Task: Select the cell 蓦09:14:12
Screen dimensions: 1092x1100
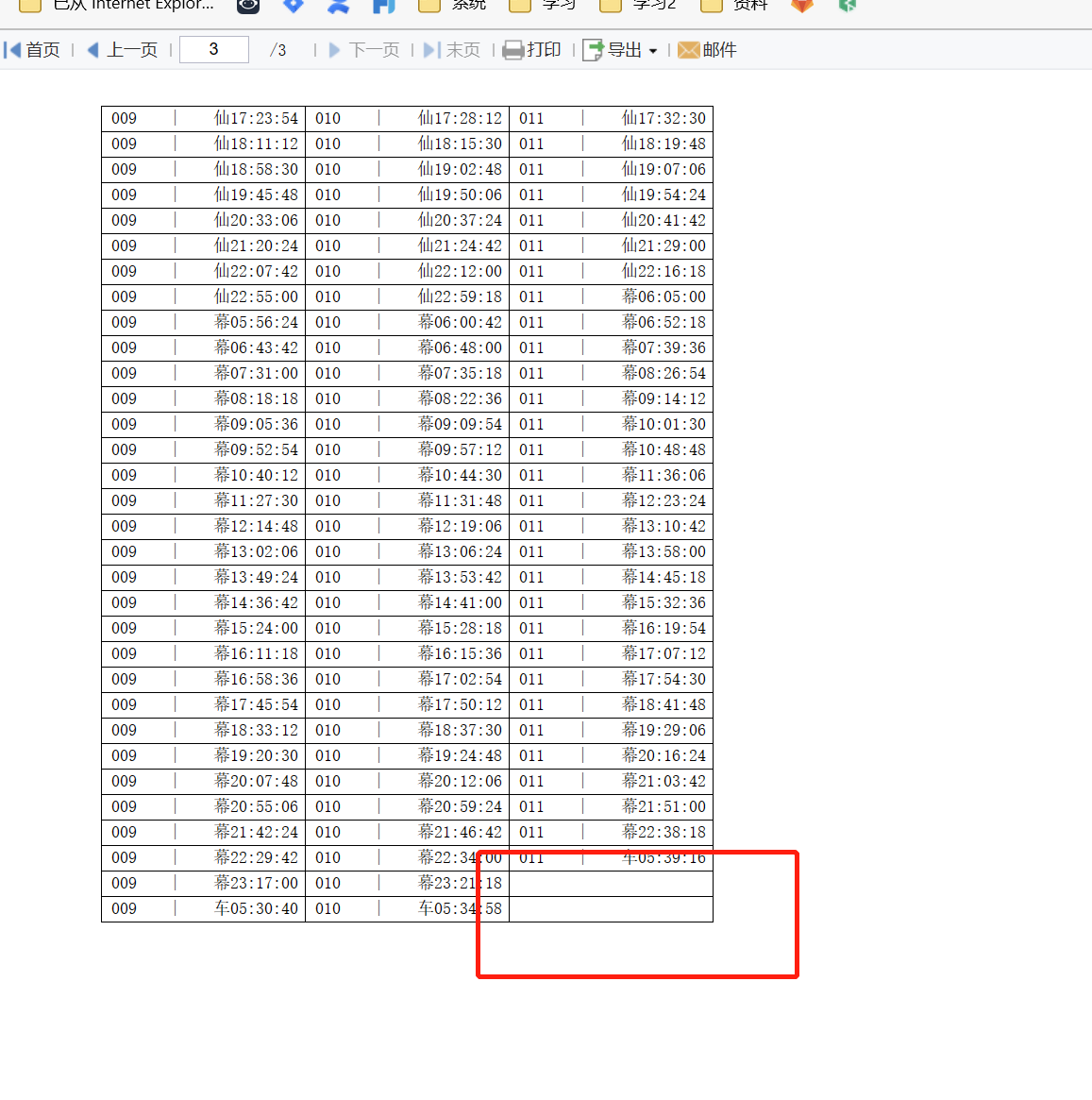Action: (664, 398)
